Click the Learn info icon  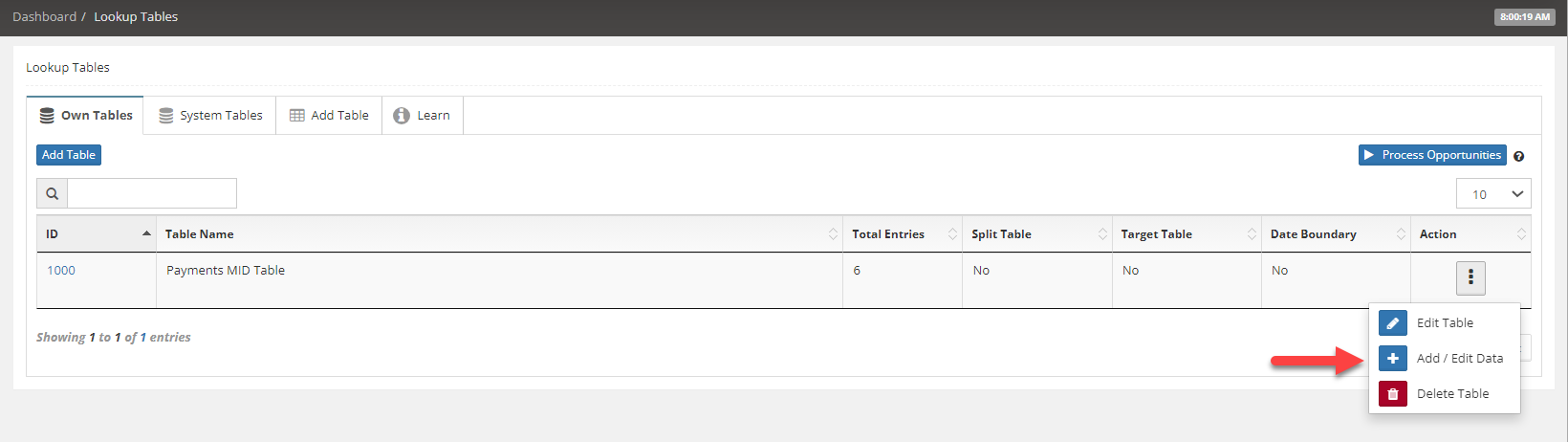click(x=402, y=116)
